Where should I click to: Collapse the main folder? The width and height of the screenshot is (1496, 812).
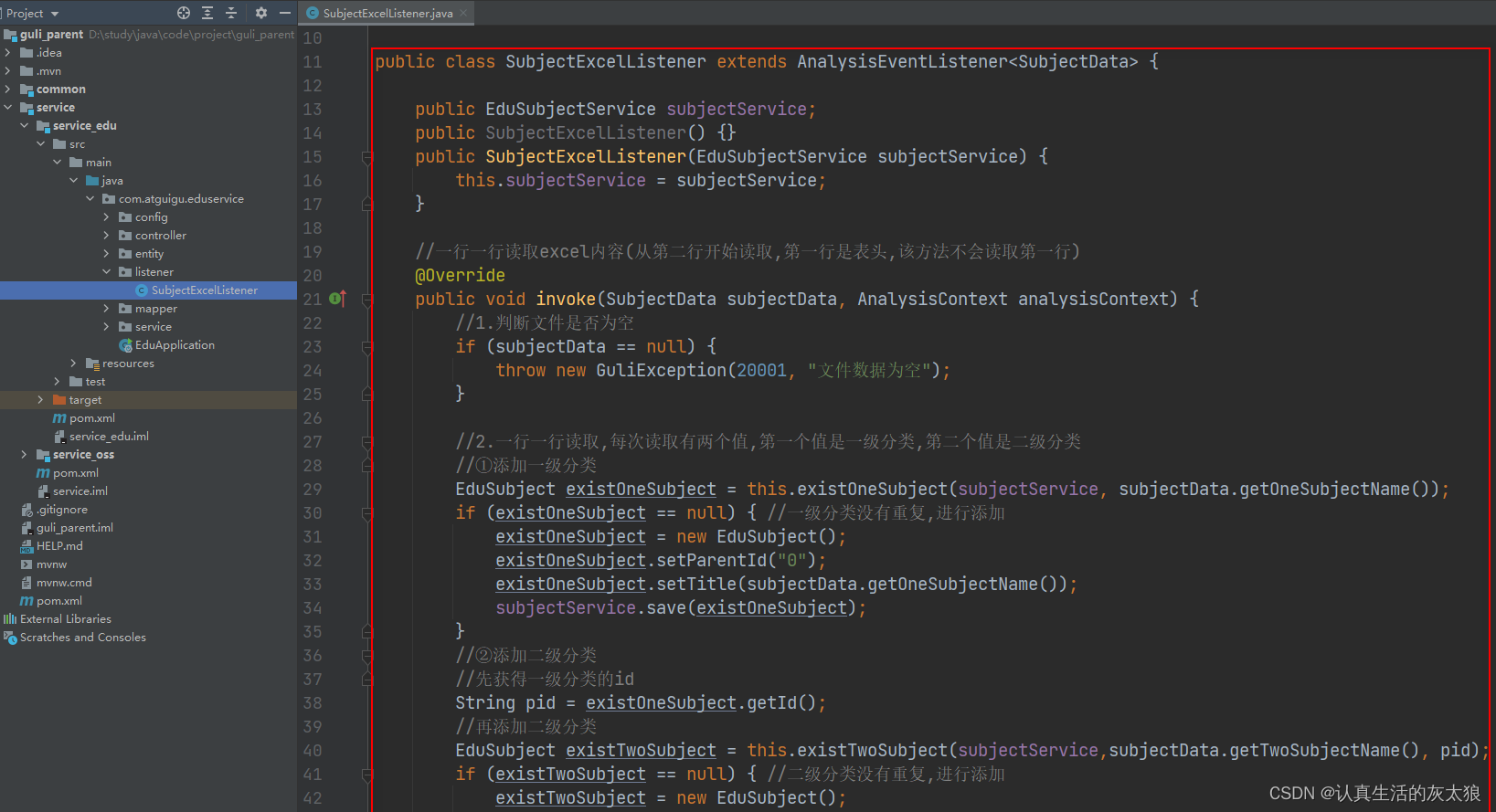58,163
